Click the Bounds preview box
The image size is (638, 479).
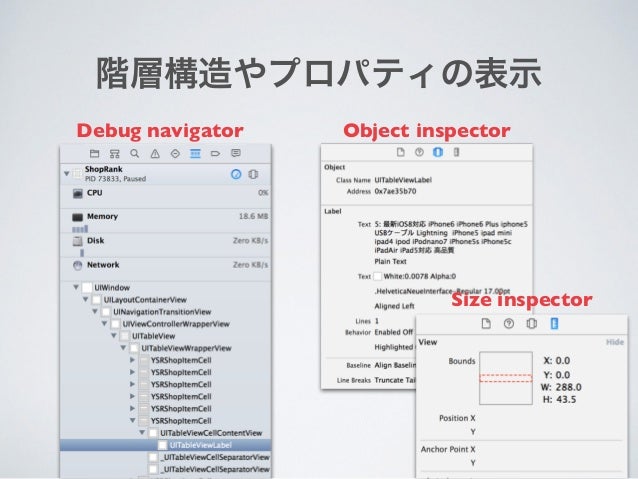(506, 378)
